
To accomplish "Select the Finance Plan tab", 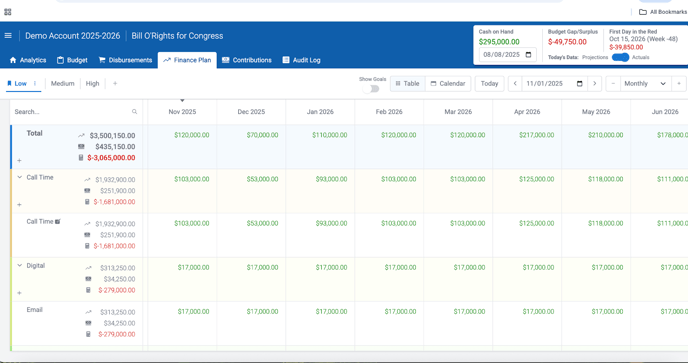I will pos(187,60).
